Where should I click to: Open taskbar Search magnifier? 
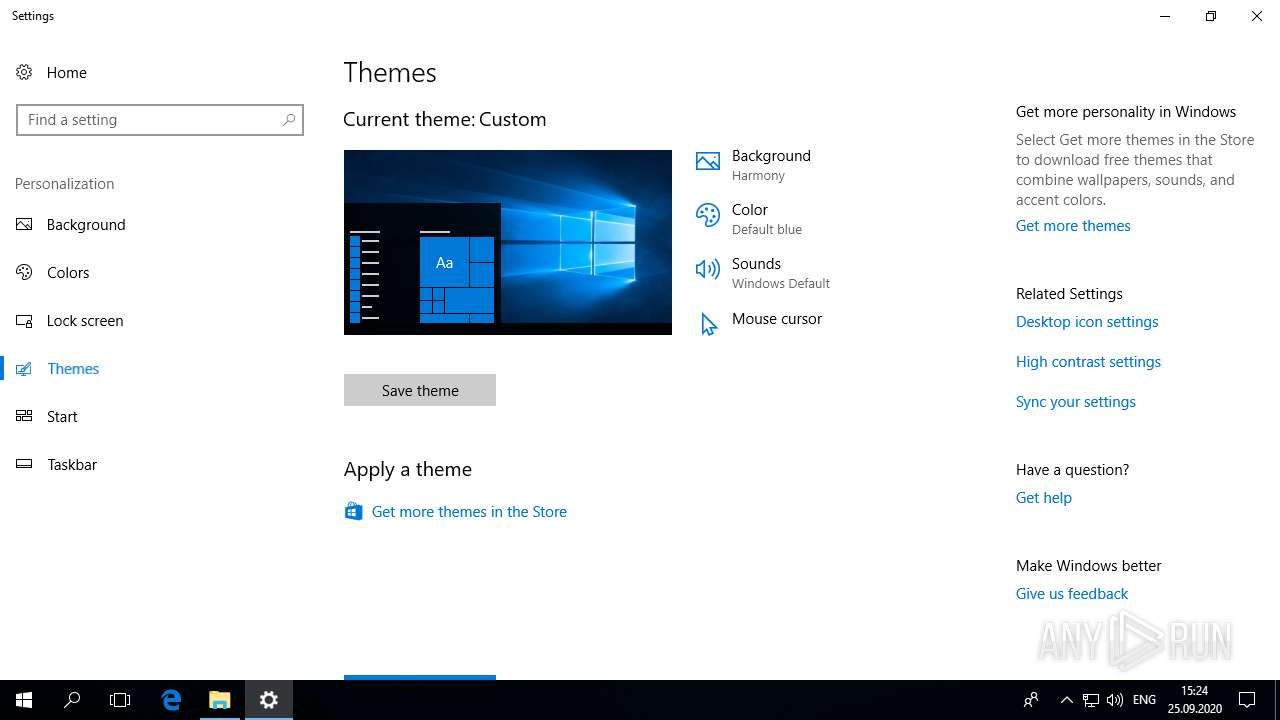click(x=72, y=700)
